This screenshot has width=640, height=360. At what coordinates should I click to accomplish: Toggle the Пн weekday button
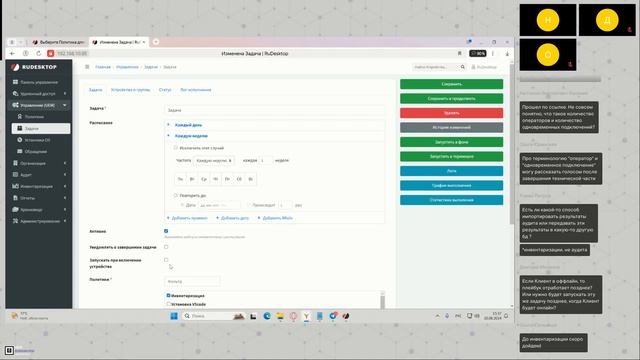(x=180, y=179)
